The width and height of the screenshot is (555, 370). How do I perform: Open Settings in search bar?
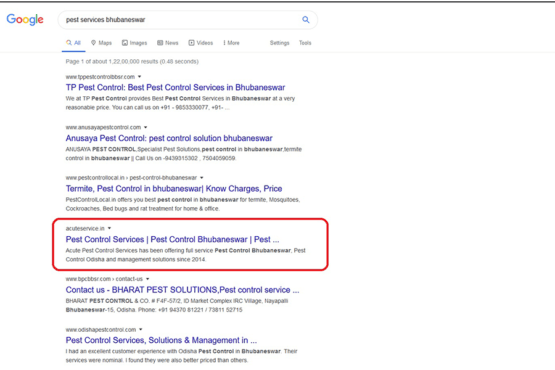tap(280, 43)
